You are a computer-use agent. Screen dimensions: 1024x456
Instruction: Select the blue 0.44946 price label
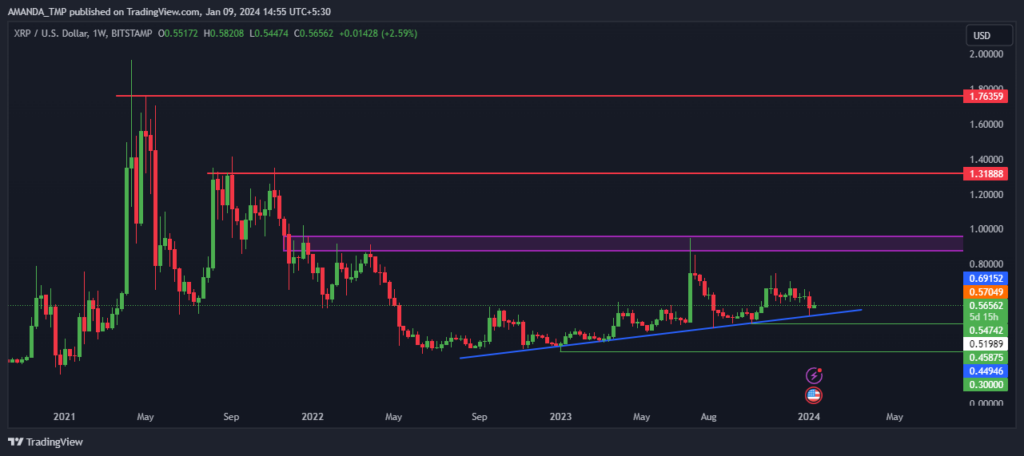pyautogui.click(x=985, y=372)
